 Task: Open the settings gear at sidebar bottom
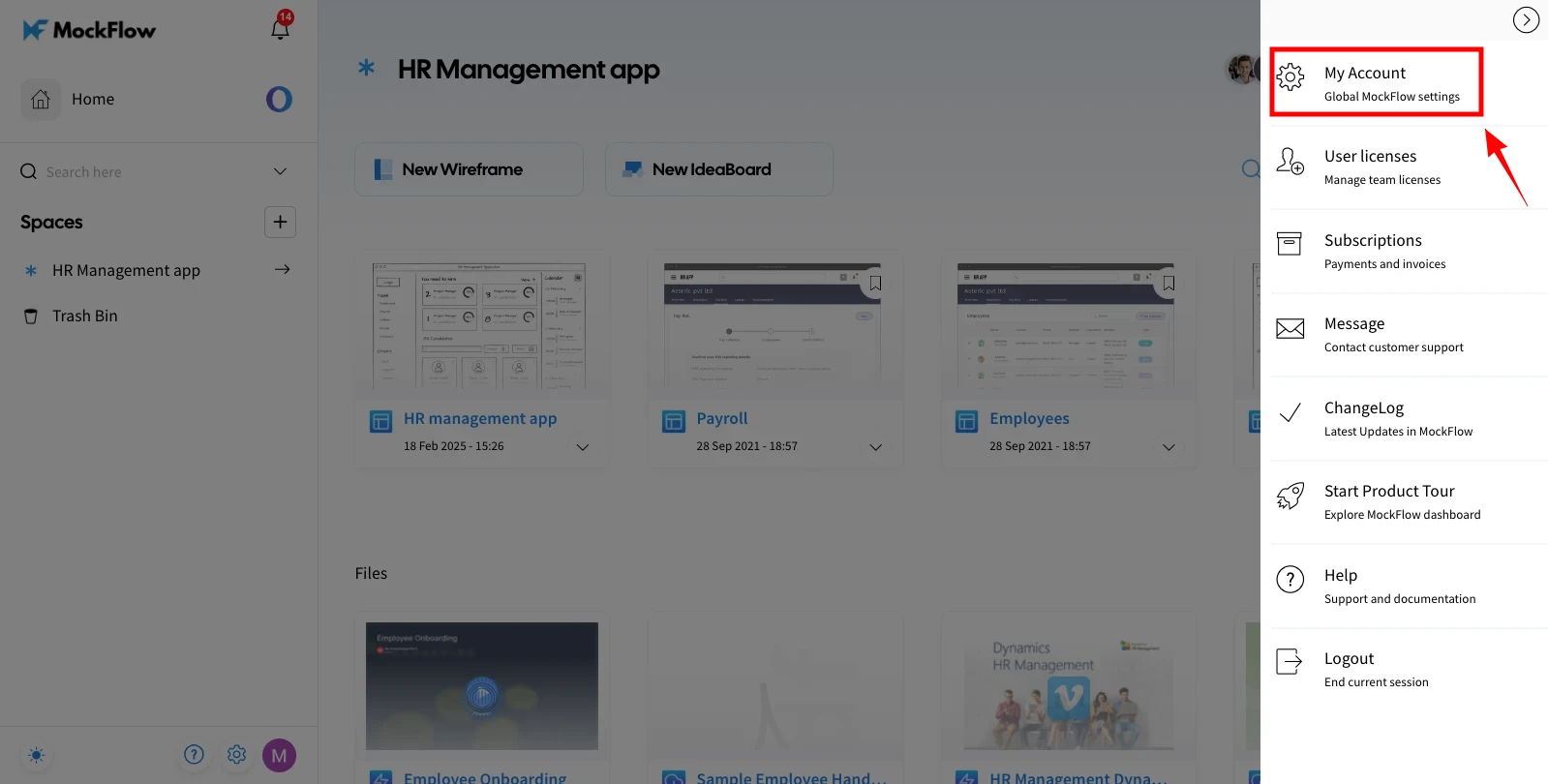[x=236, y=755]
